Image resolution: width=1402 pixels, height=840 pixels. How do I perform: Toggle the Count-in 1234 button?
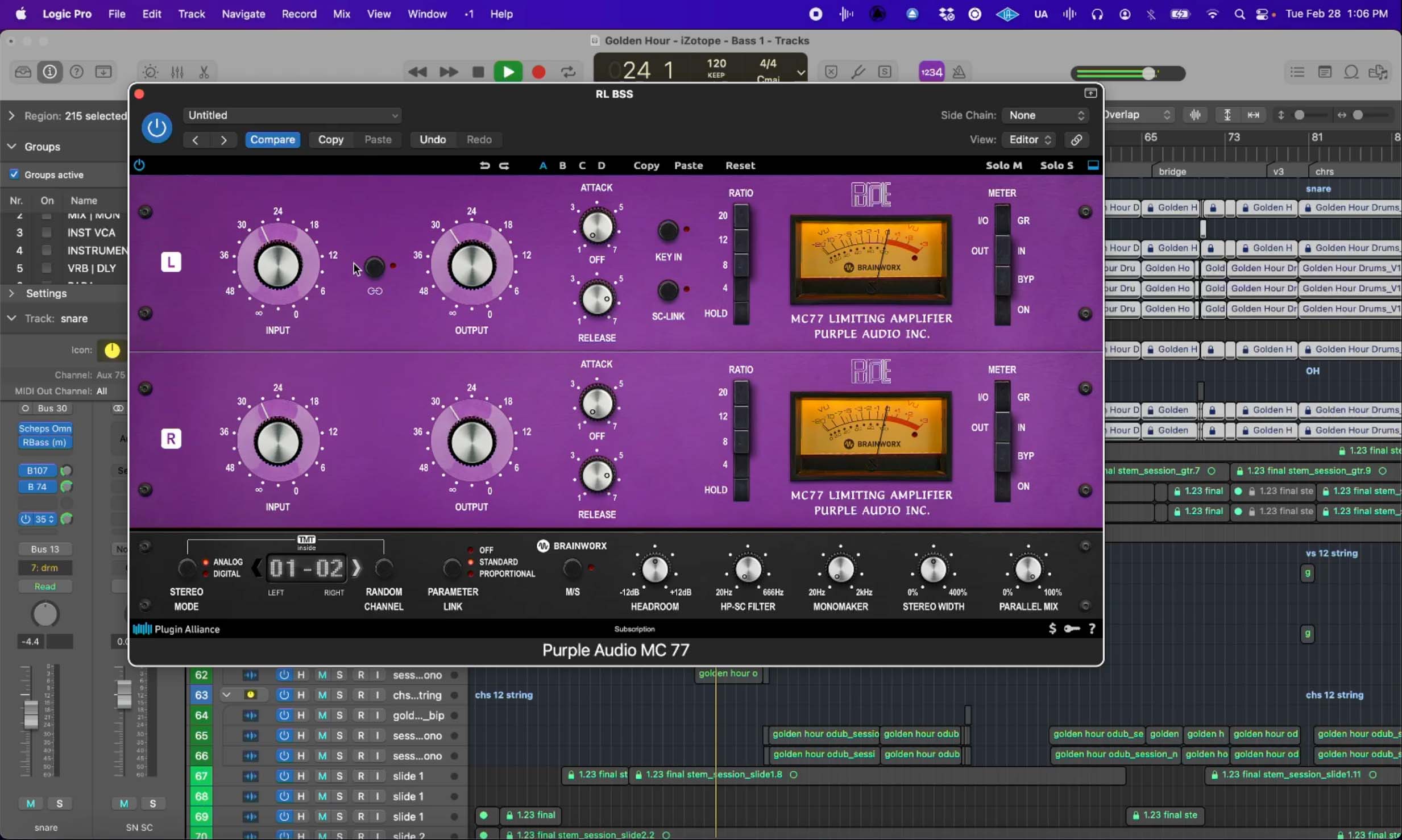931,72
